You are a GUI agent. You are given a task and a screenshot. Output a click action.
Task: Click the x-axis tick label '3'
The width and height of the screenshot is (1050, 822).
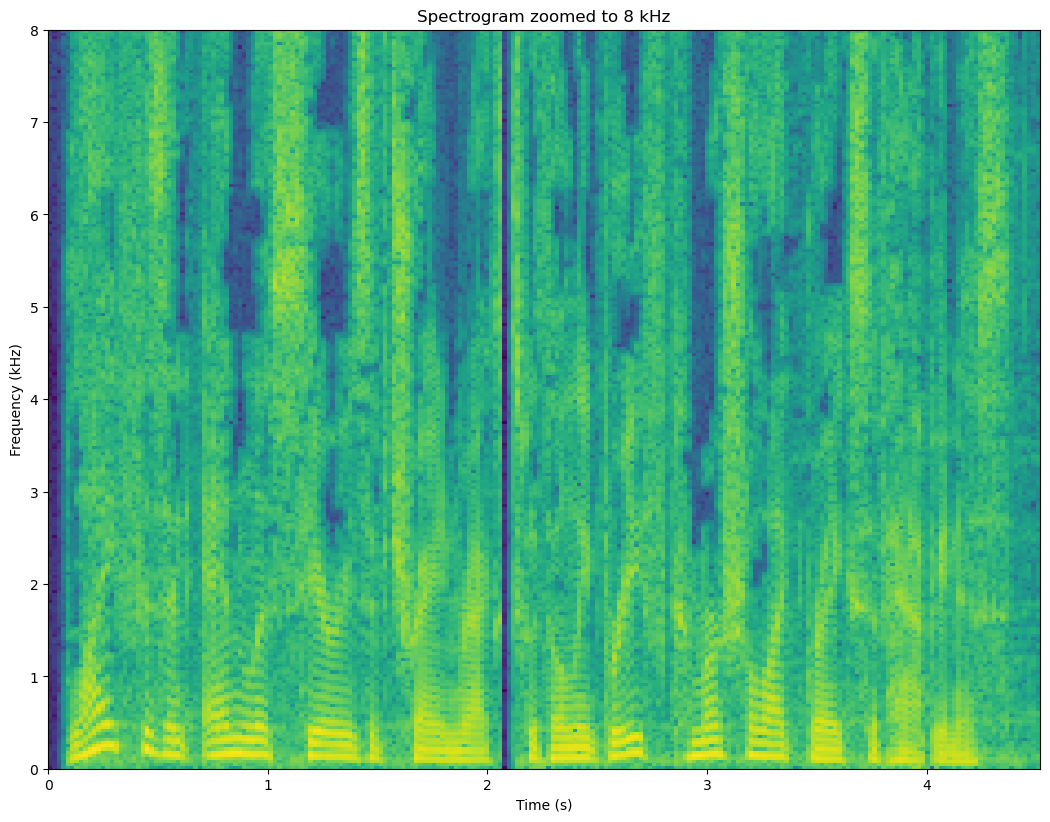707,785
